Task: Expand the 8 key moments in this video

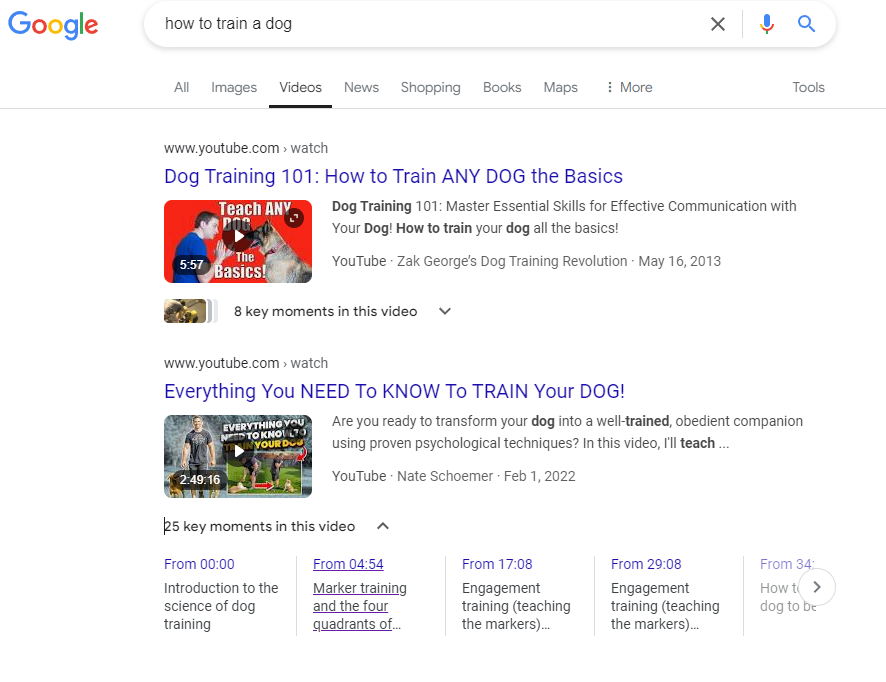Action: click(x=444, y=311)
